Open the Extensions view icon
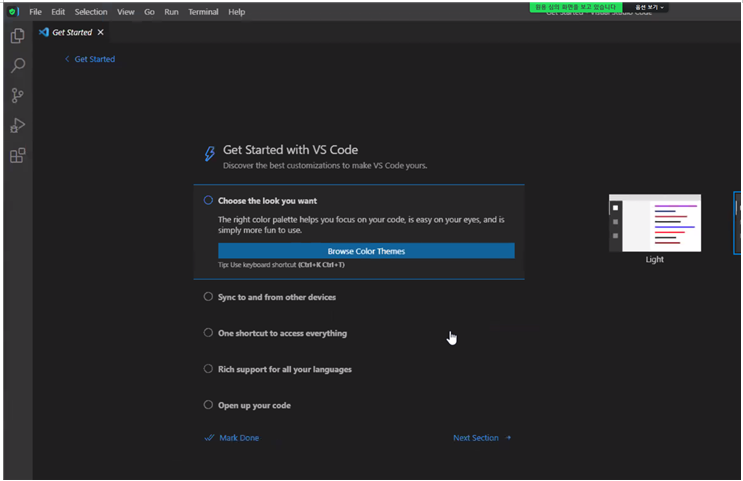The image size is (743, 481). pos(18,155)
